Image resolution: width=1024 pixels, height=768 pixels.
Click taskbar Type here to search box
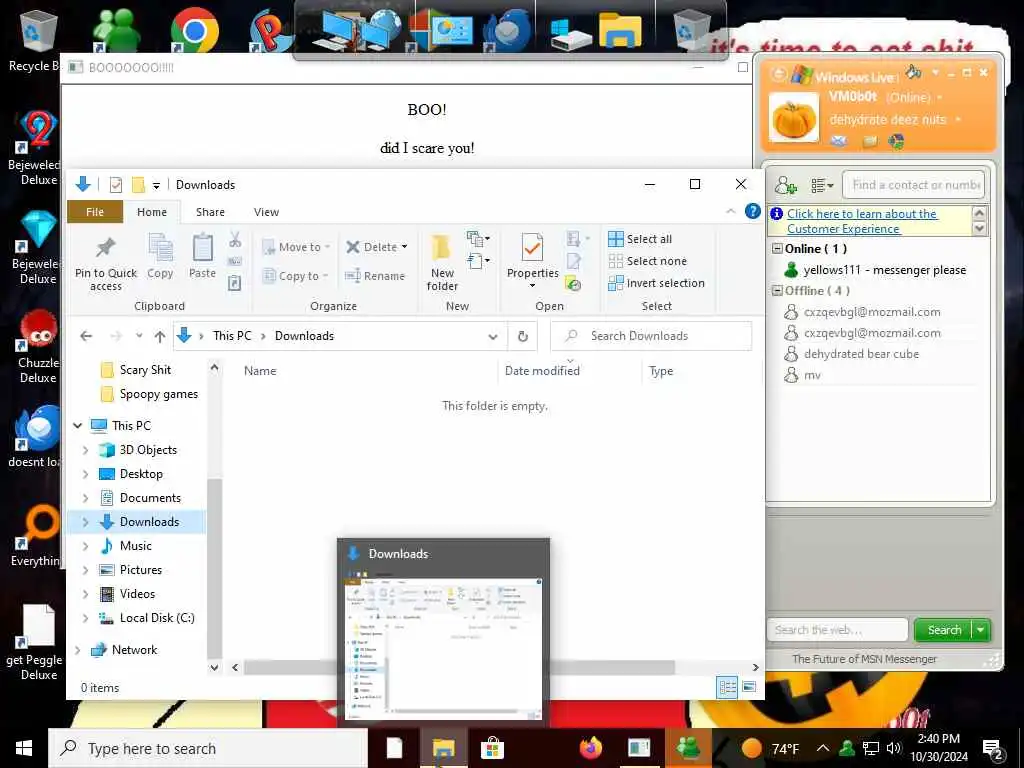[x=208, y=748]
